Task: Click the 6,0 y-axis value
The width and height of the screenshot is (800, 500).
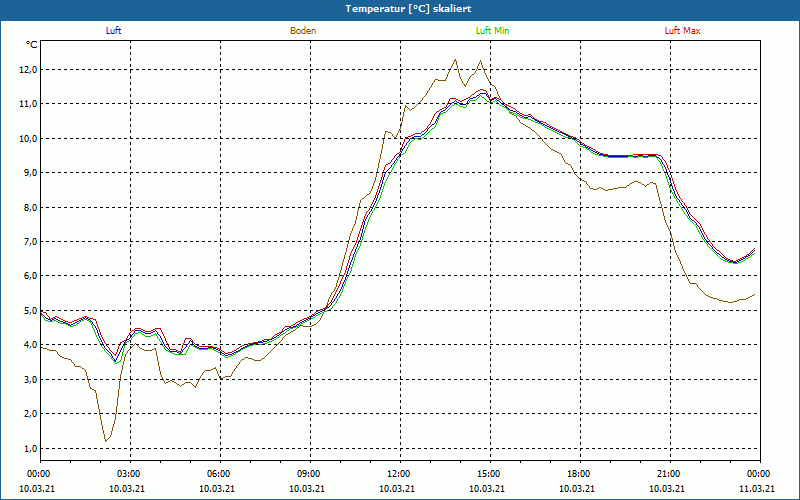Action: [x=30, y=276]
